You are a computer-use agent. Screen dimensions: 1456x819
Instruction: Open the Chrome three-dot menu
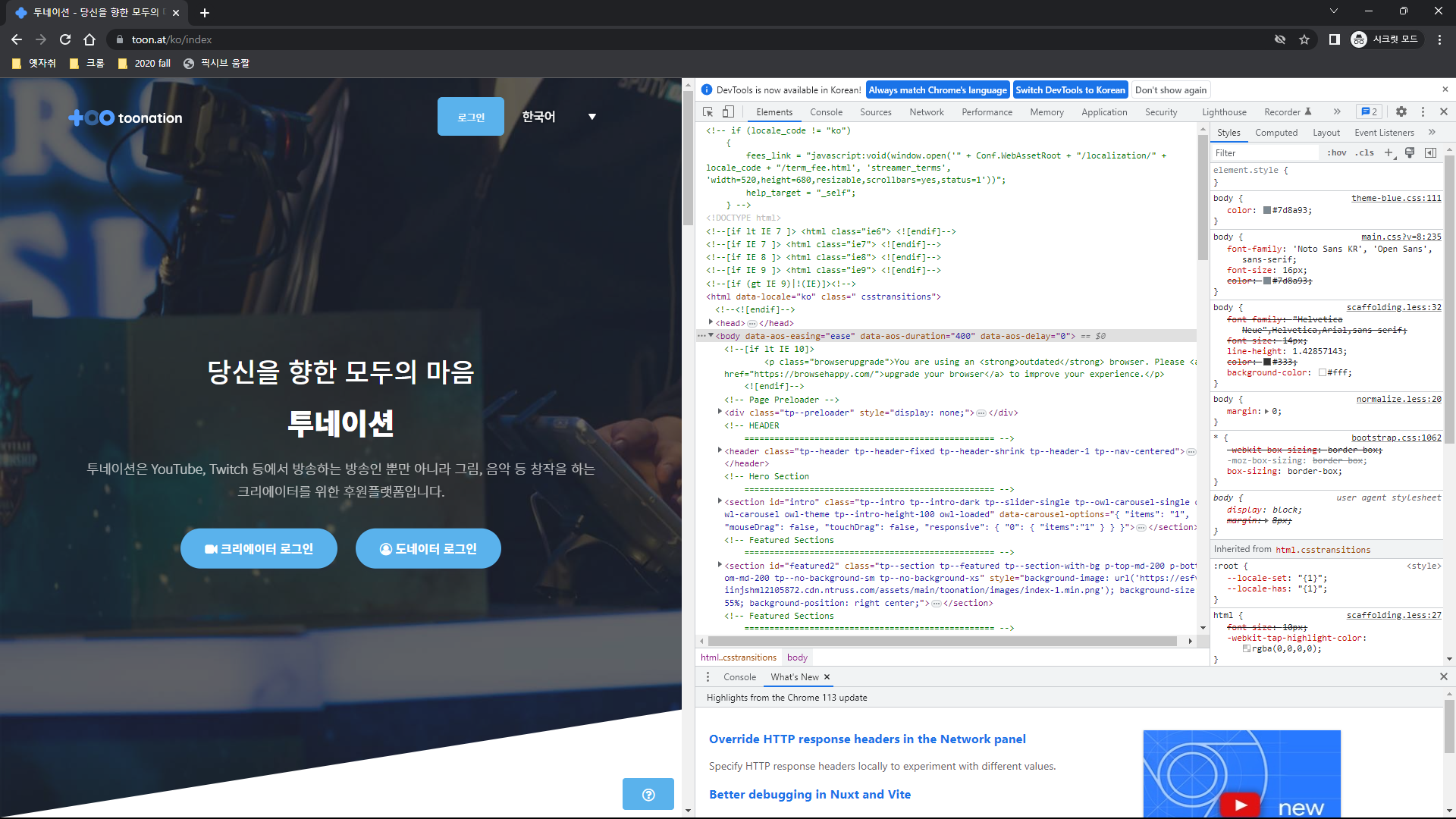coord(1439,39)
